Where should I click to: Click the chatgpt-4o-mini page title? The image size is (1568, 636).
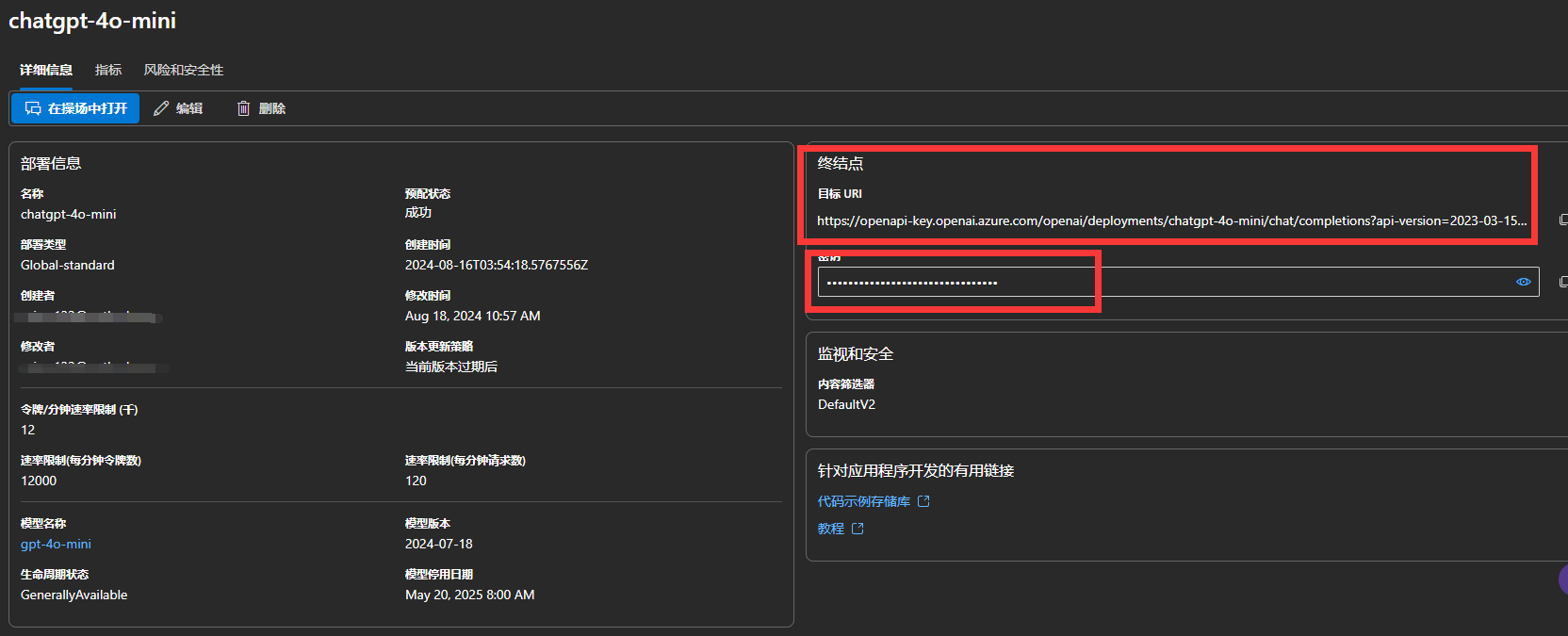pyautogui.click(x=92, y=21)
